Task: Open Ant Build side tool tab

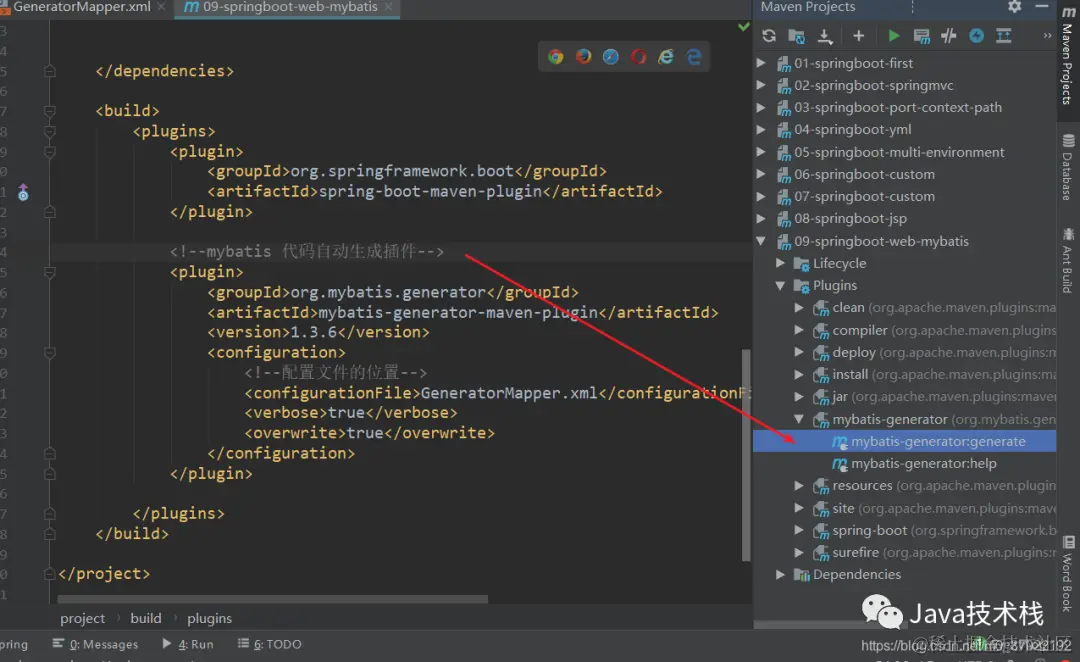Action: 1067,262
